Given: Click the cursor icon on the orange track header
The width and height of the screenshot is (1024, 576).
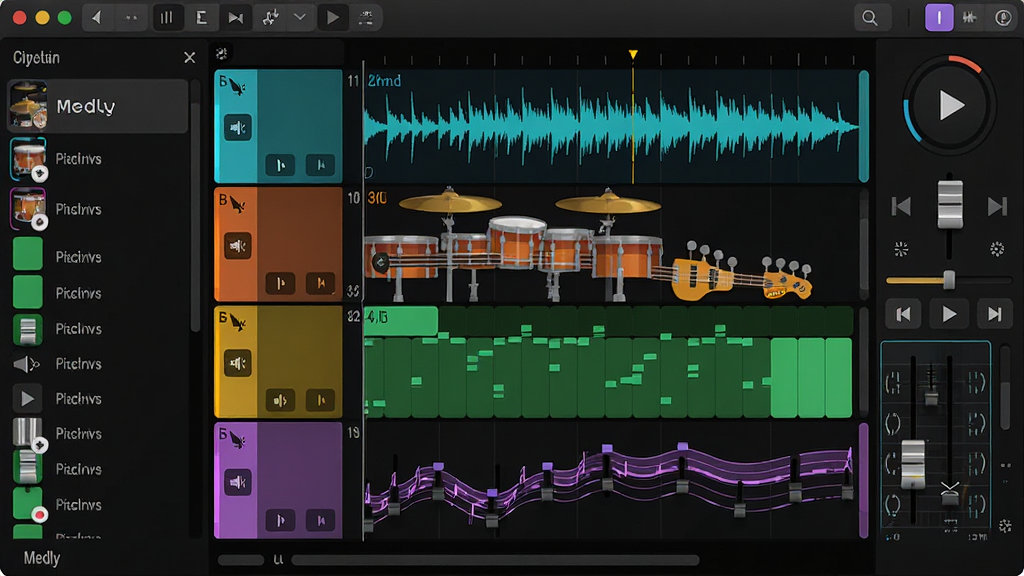Looking at the screenshot, I should coord(238,205).
